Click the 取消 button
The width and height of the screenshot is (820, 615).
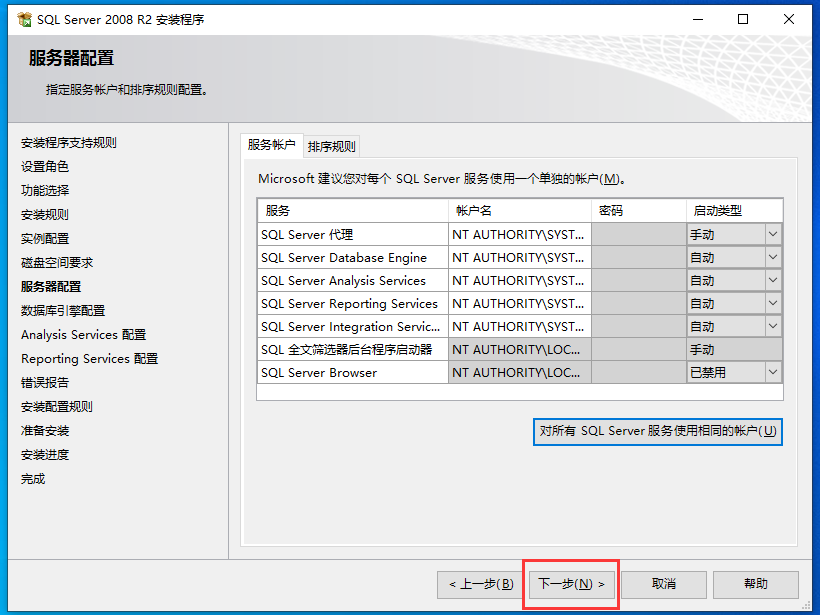[x=664, y=584]
